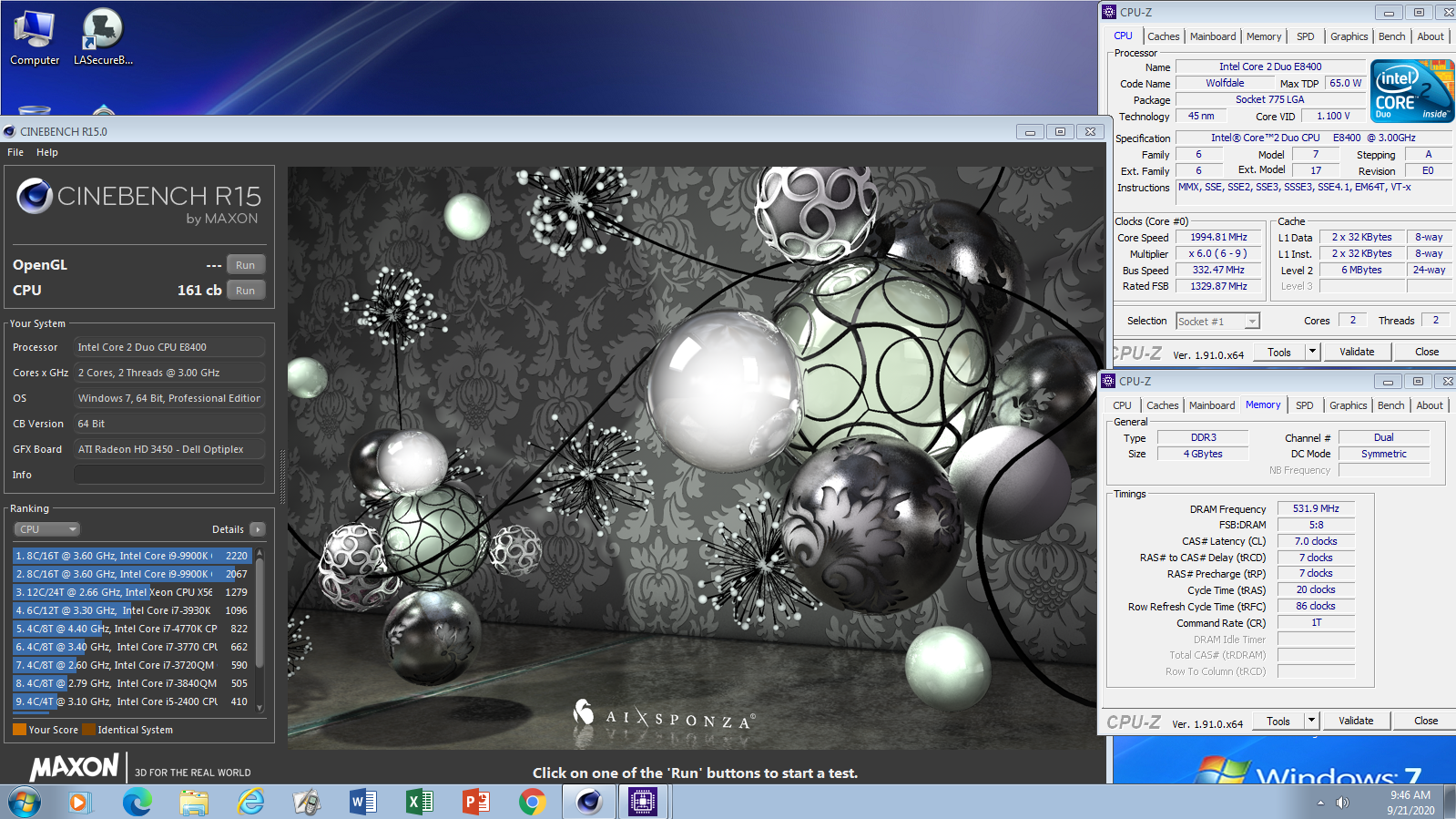1456x819 pixels.
Task: Switch to Mainboard tab in upper CPU-Z
Action: point(1213,36)
